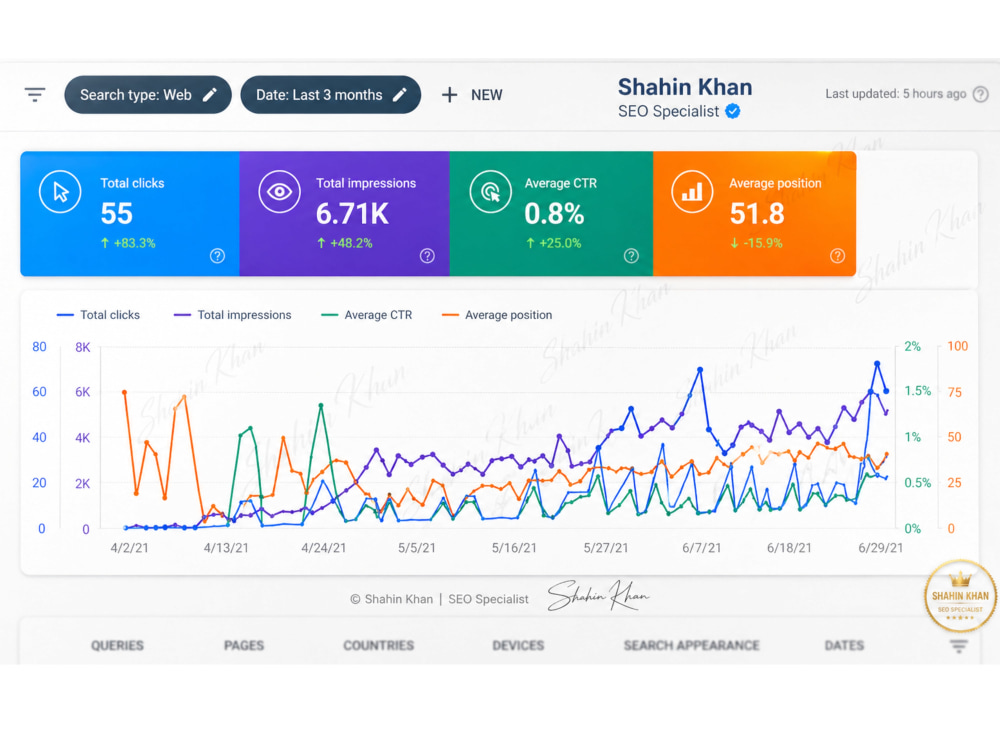Open help icon on Average CTR card

(631, 256)
